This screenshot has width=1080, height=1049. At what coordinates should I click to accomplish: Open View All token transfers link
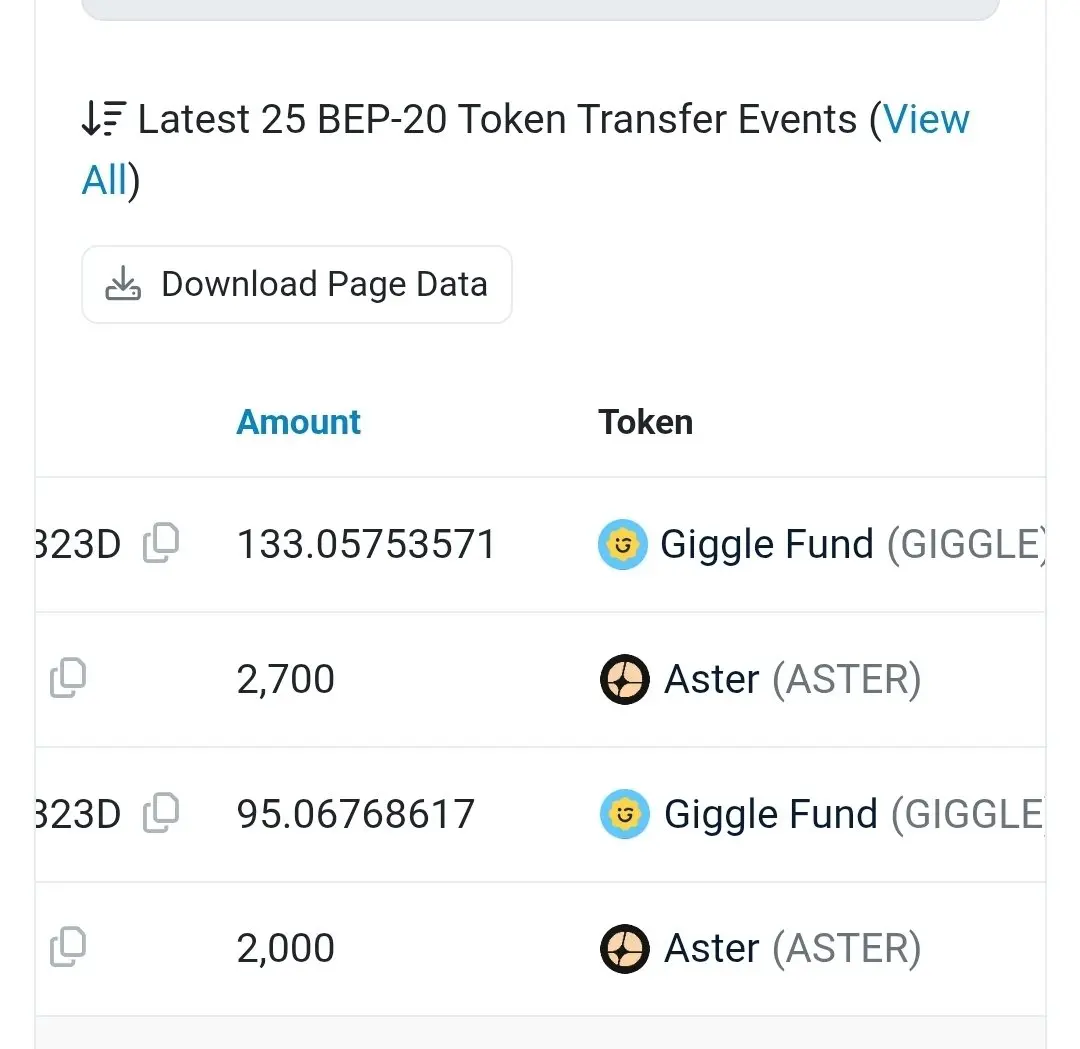(x=526, y=149)
